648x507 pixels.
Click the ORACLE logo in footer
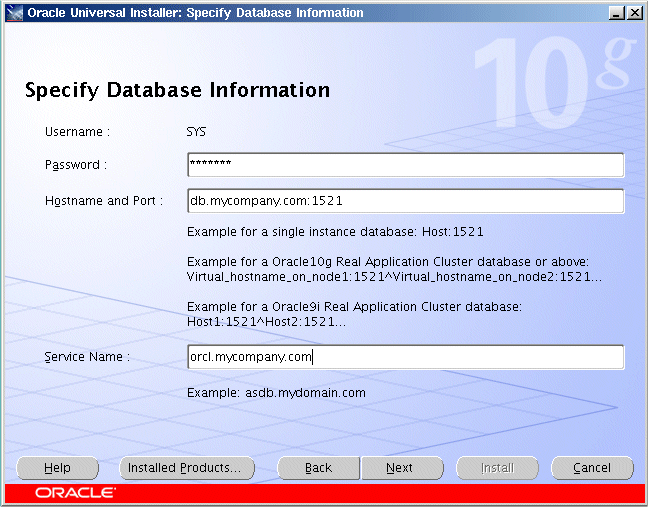[75, 493]
